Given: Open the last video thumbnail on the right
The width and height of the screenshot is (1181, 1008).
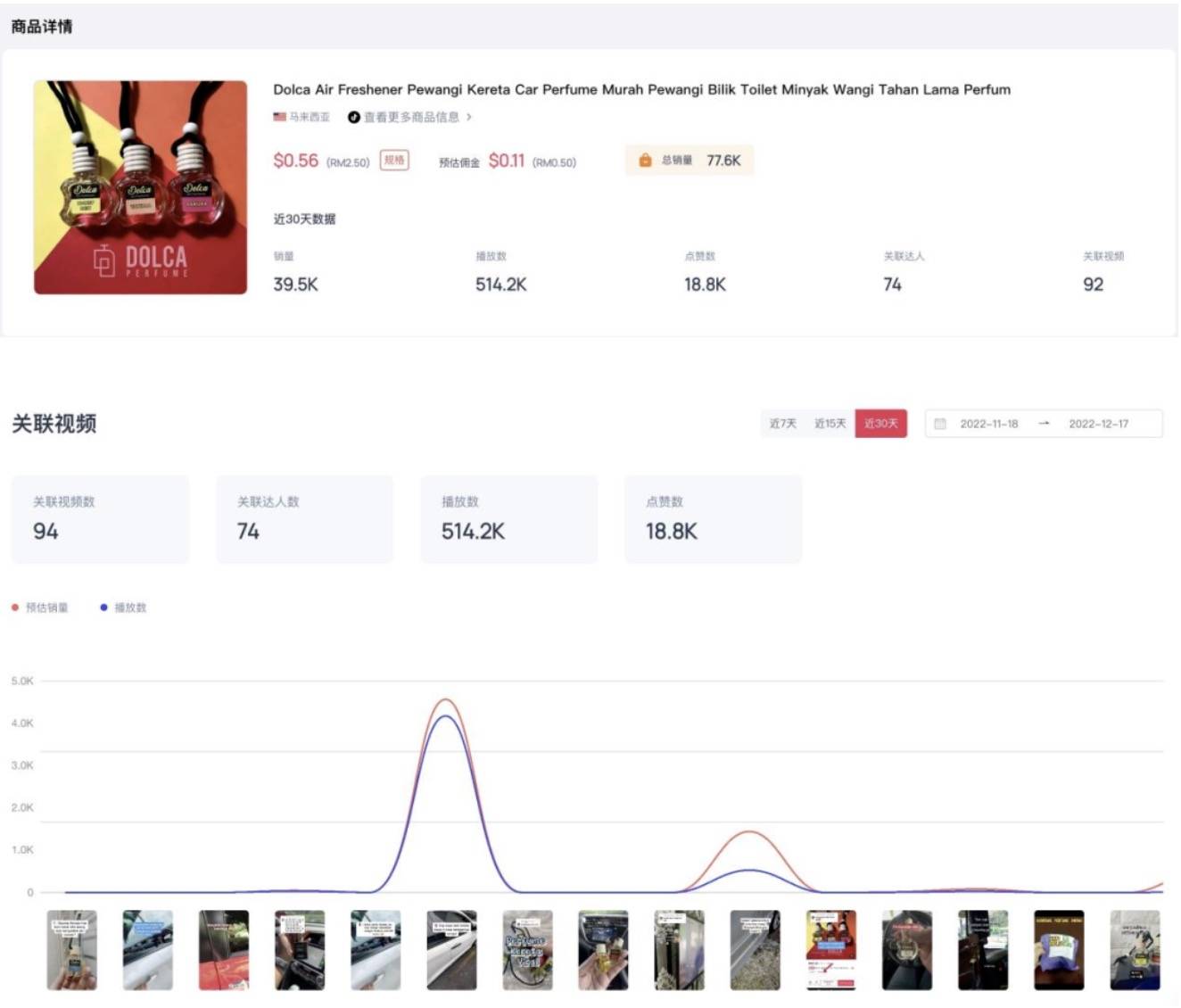Looking at the screenshot, I should click(x=1135, y=950).
